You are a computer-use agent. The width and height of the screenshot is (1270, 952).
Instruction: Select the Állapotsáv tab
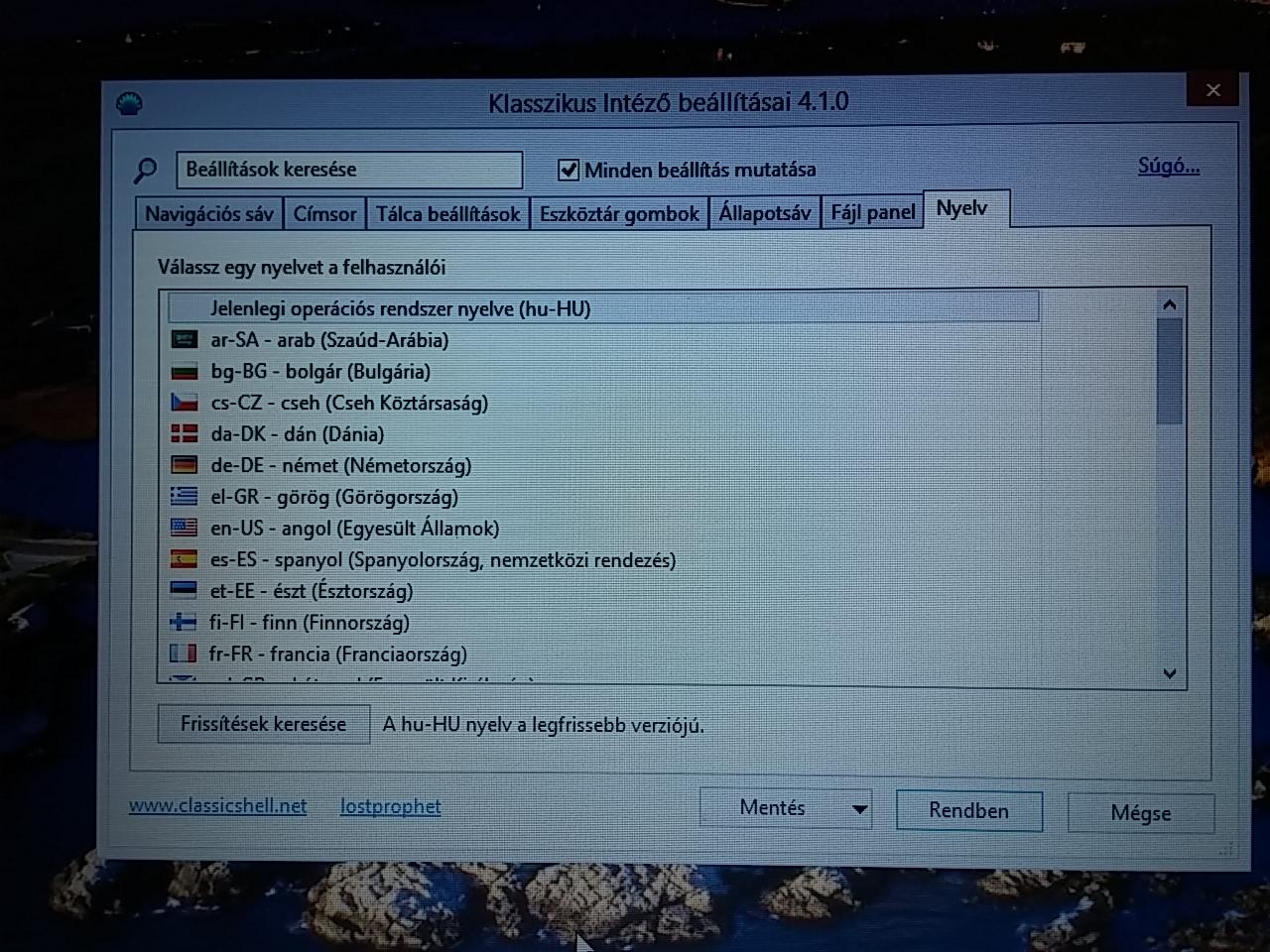(x=765, y=213)
